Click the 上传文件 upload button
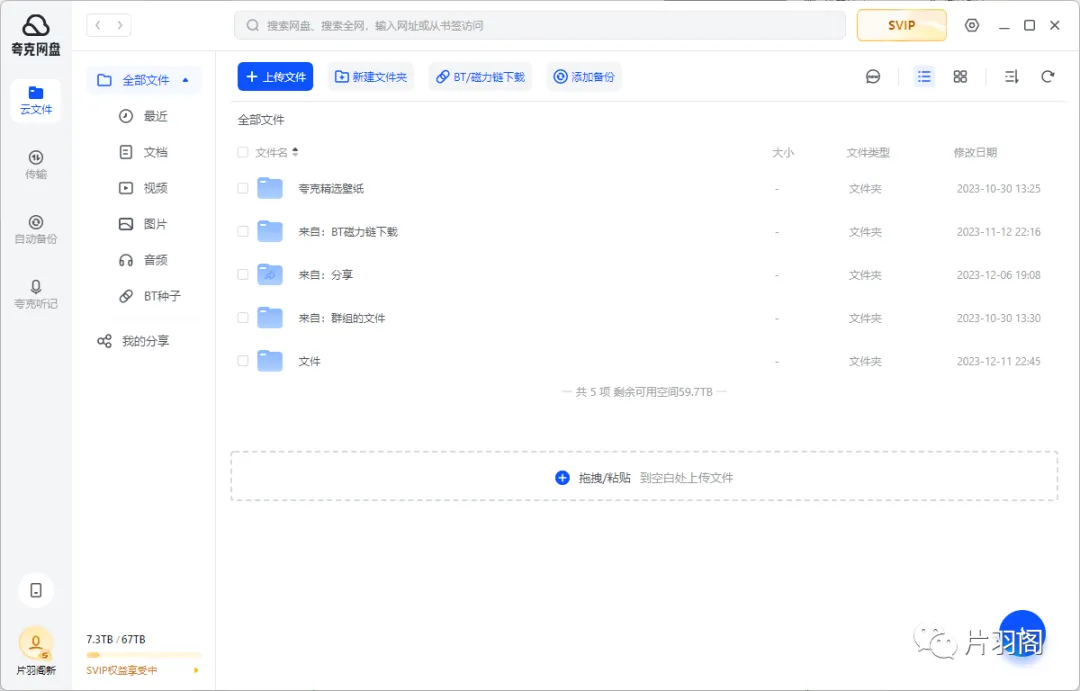Viewport: 1080px width, 691px height. pyautogui.click(x=276, y=76)
